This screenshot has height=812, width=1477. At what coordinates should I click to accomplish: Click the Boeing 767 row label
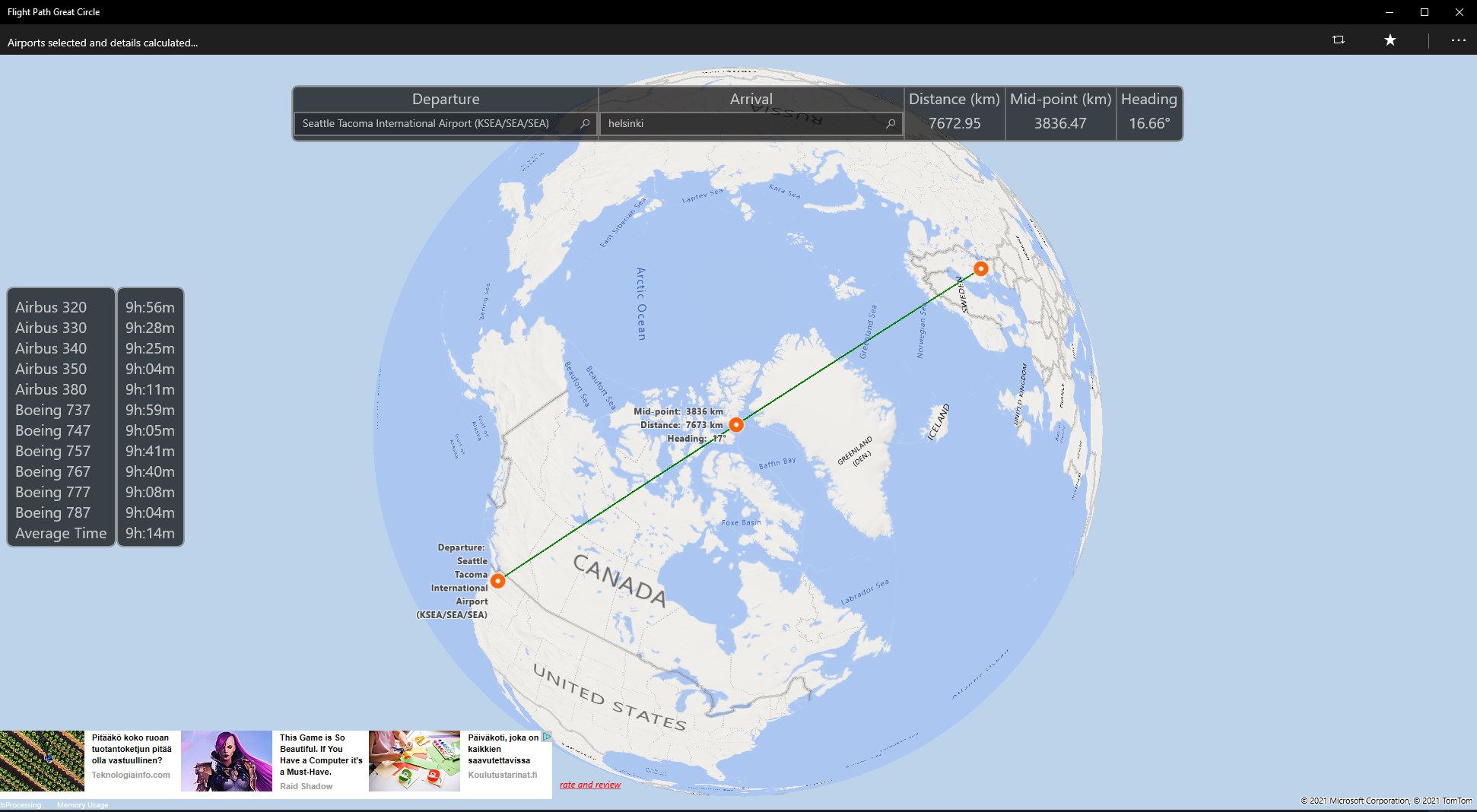coord(52,471)
